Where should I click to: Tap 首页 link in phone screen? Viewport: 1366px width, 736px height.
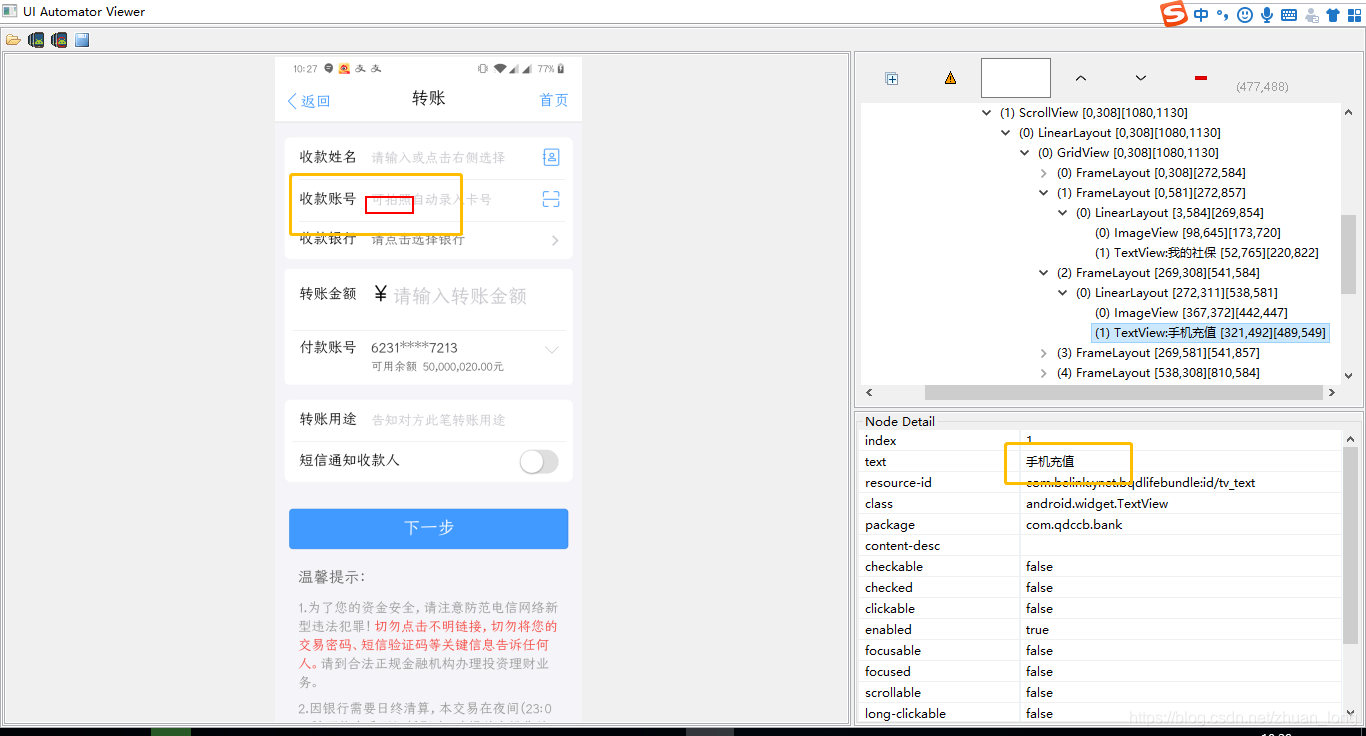[x=554, y=100]
